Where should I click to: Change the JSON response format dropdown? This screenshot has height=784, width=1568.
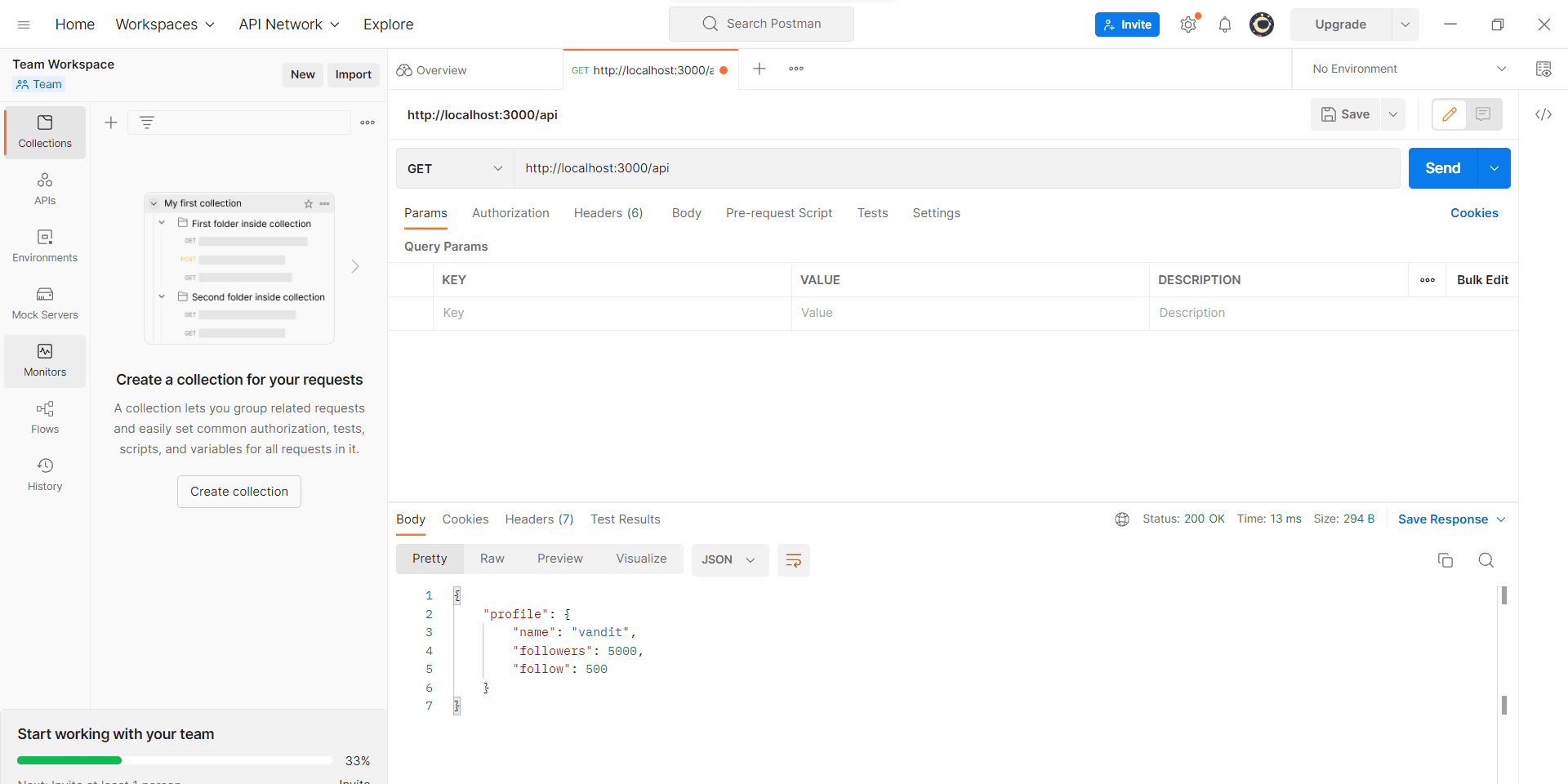click(x=730, y=560)
